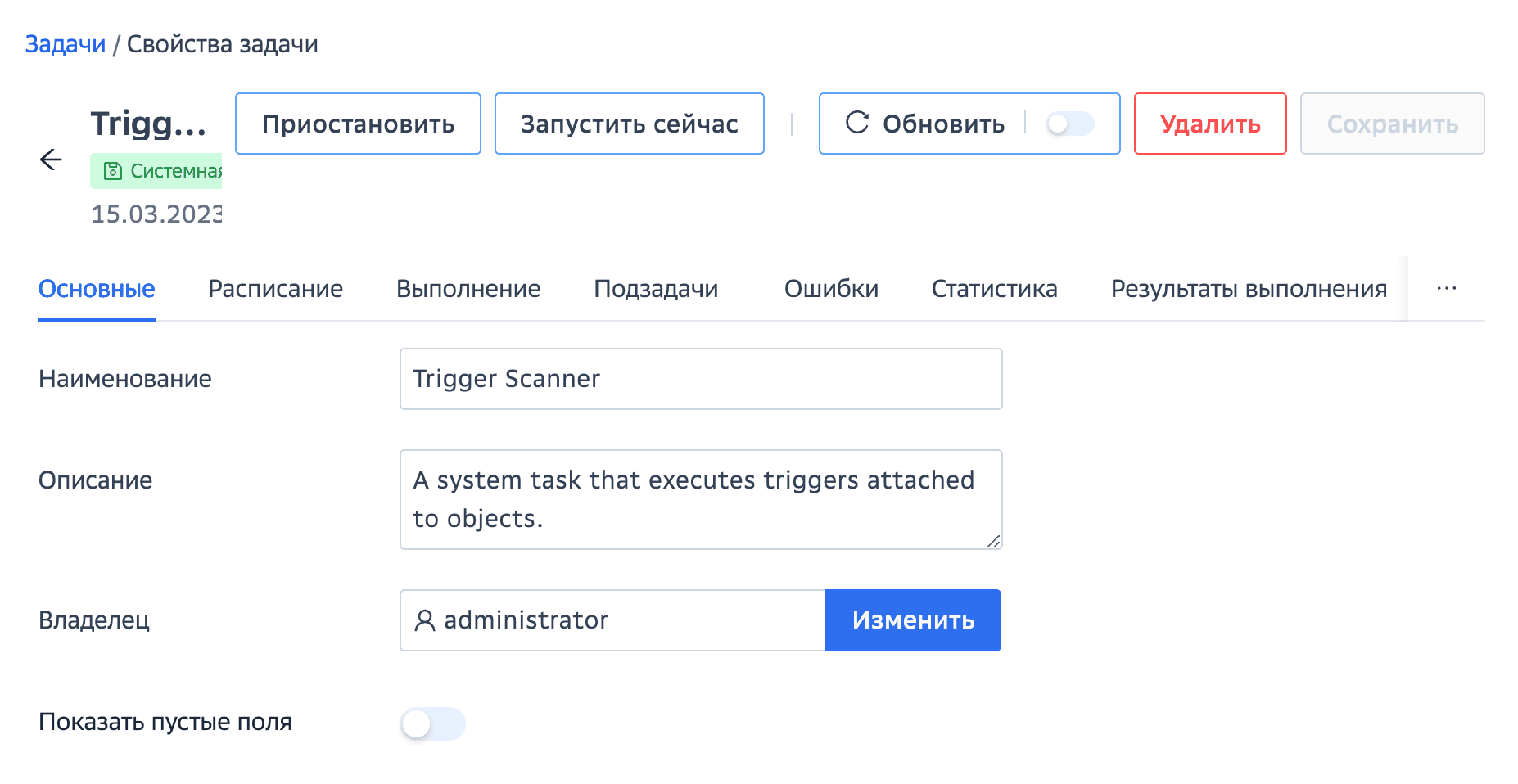1518x784 pixels.
Task: Focus the Наименование input field
Action: coord(700,379)
